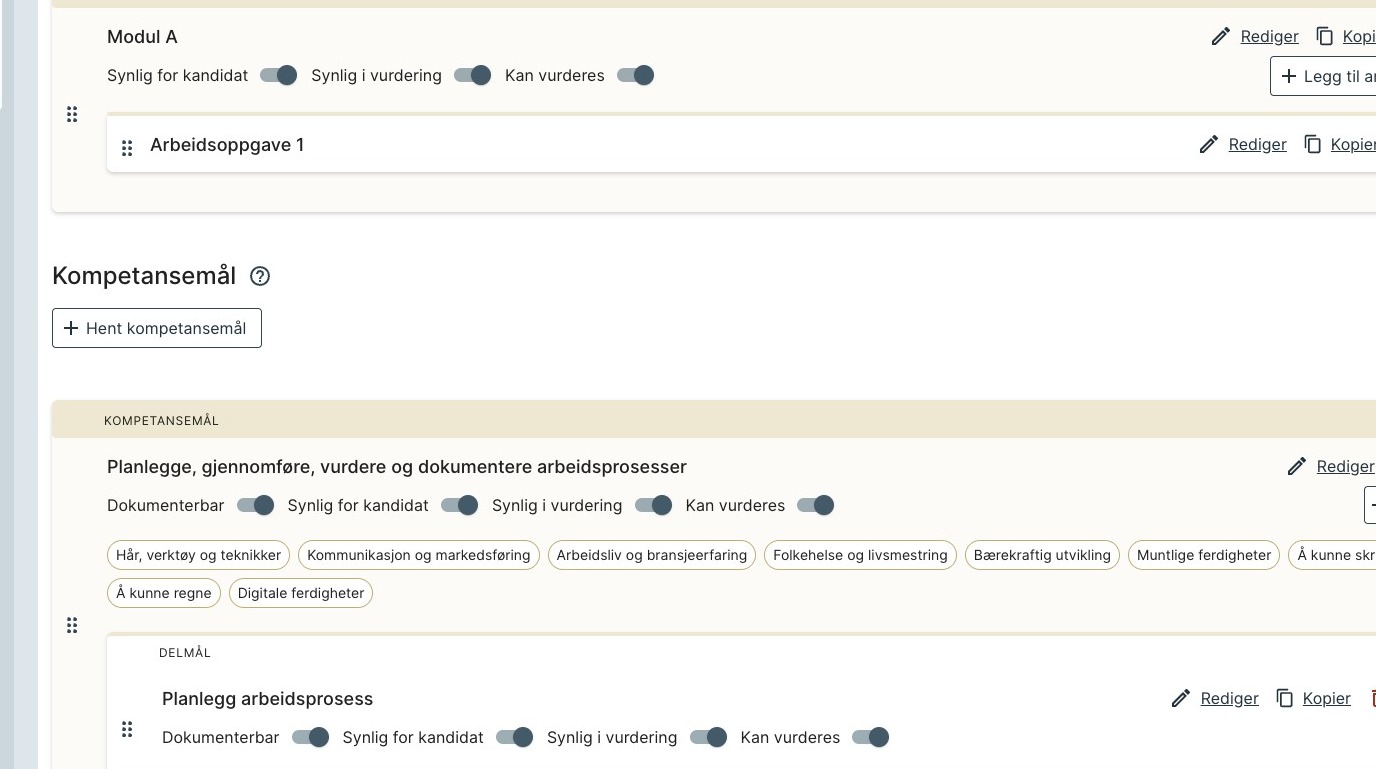The image size is (1376, 769).
Task: Click the Digitale ferdigheter tag chip
Action: pos(301,593)
